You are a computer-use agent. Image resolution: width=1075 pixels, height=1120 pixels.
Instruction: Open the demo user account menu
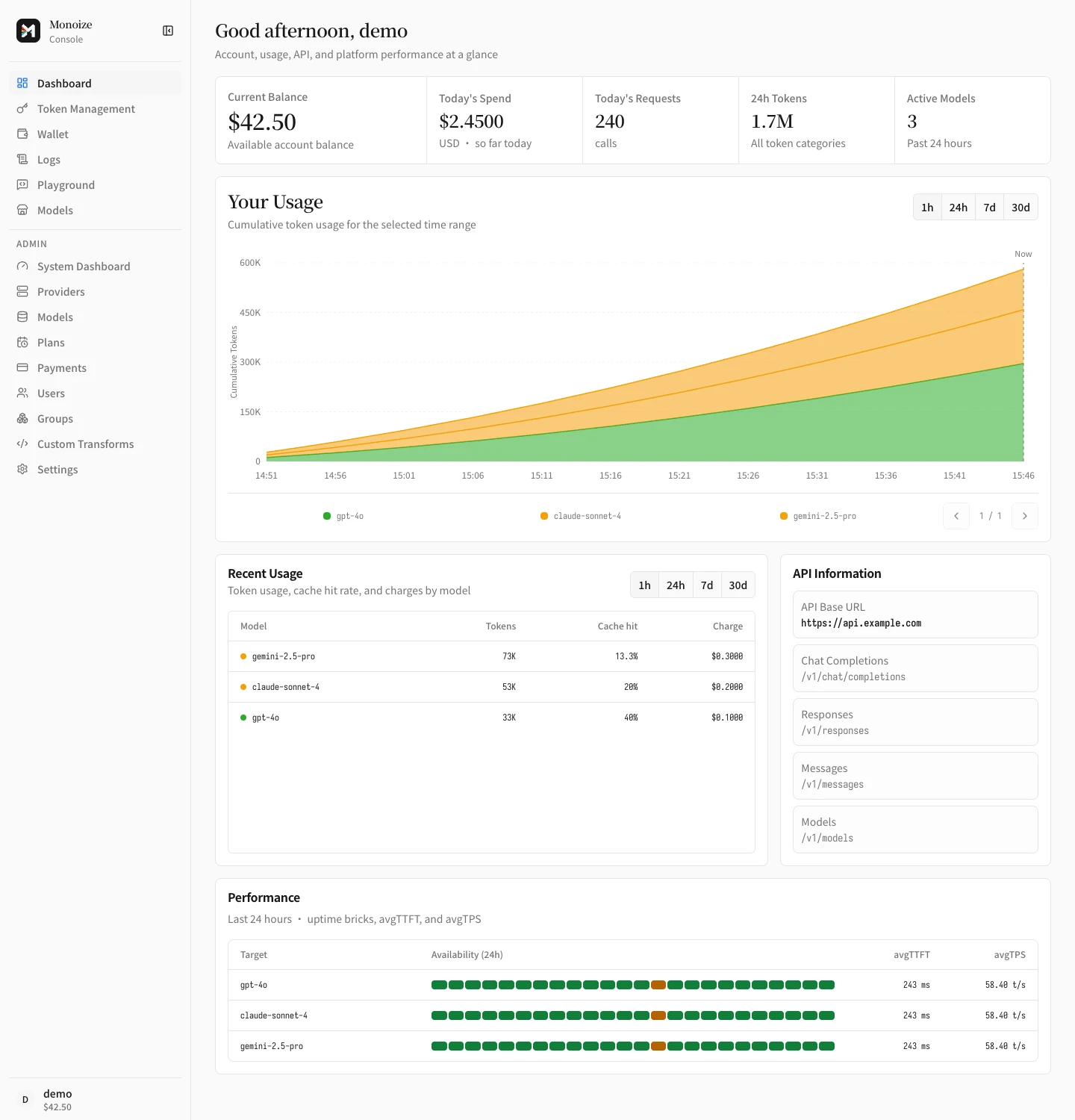pyautogui.click(x=95, y=1100)
